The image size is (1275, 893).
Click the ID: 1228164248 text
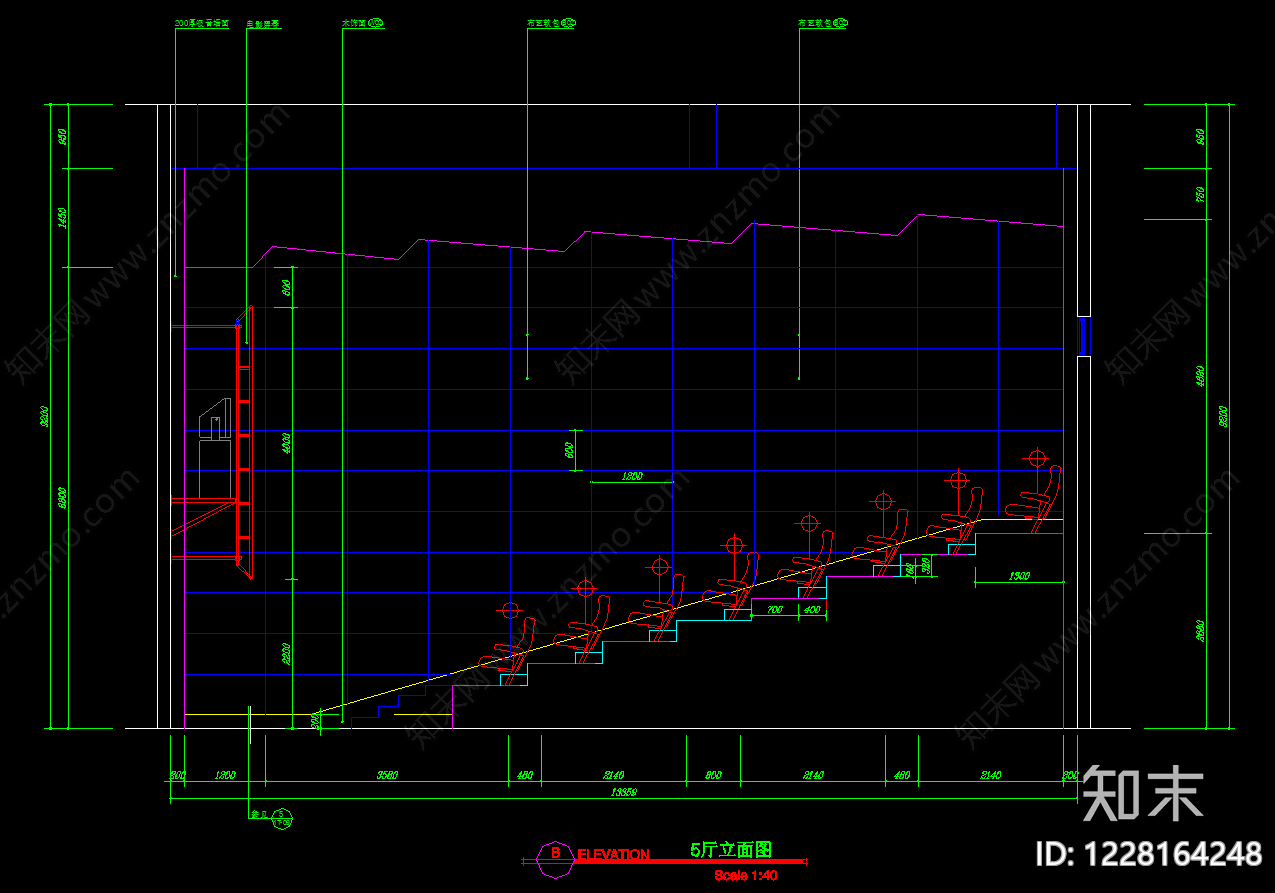pyautogui.click(x=1147, y=853)
